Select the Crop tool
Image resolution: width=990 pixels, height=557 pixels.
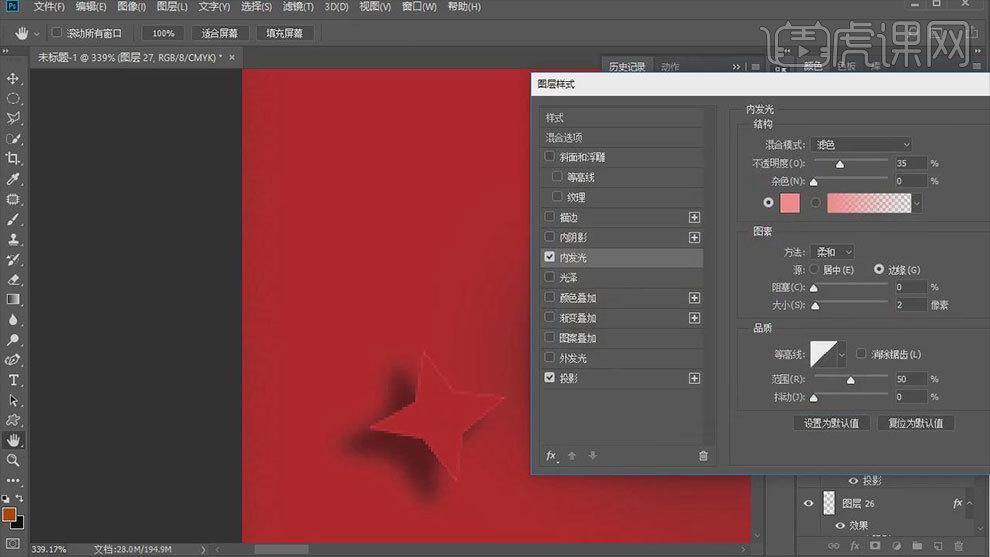coord(13,159)
